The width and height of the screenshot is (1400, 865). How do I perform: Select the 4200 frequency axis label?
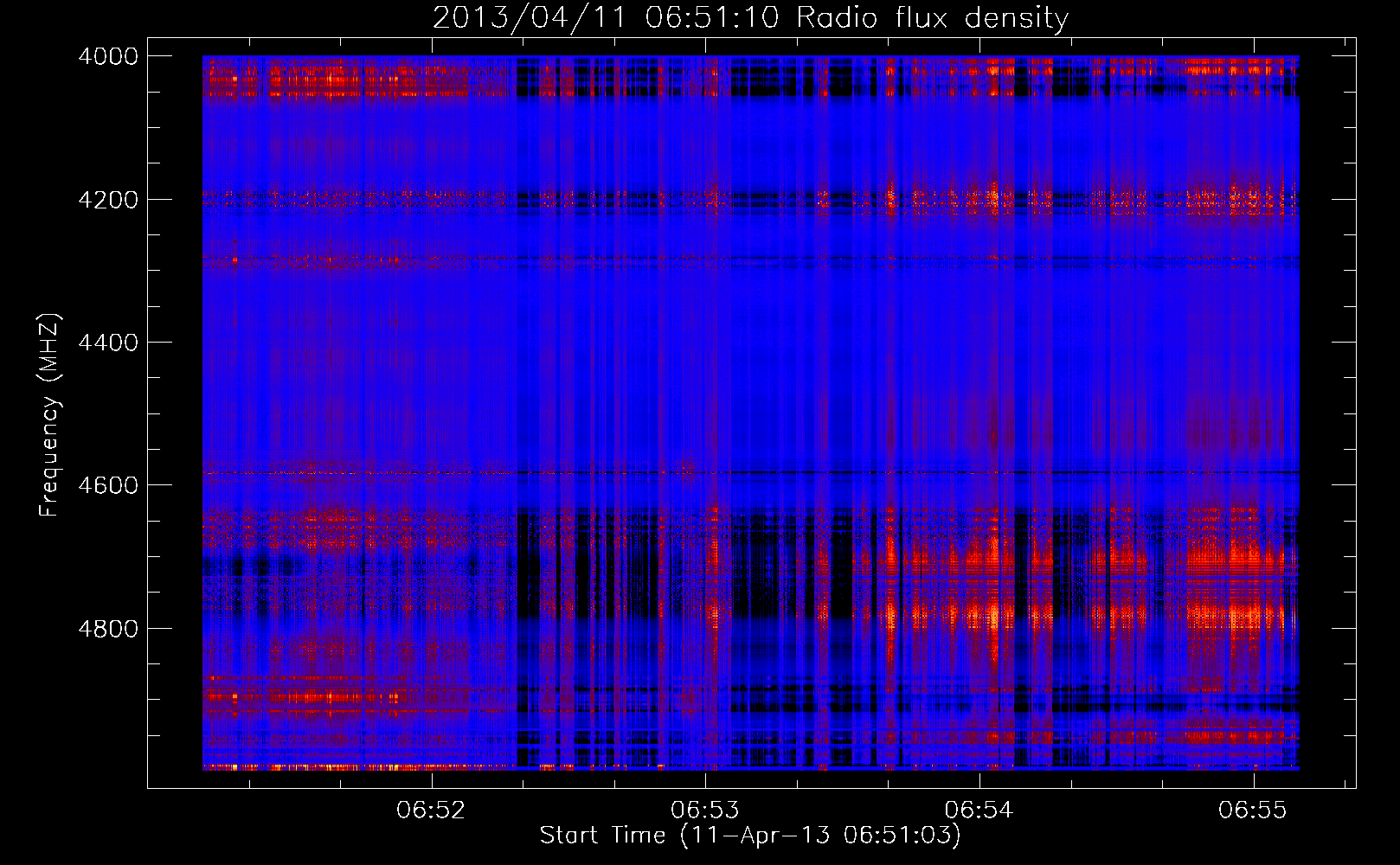point(108,200)
